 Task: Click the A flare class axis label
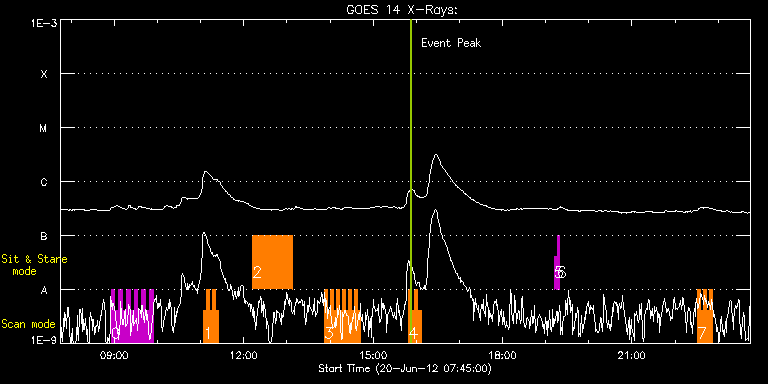[x=44, y=290]
